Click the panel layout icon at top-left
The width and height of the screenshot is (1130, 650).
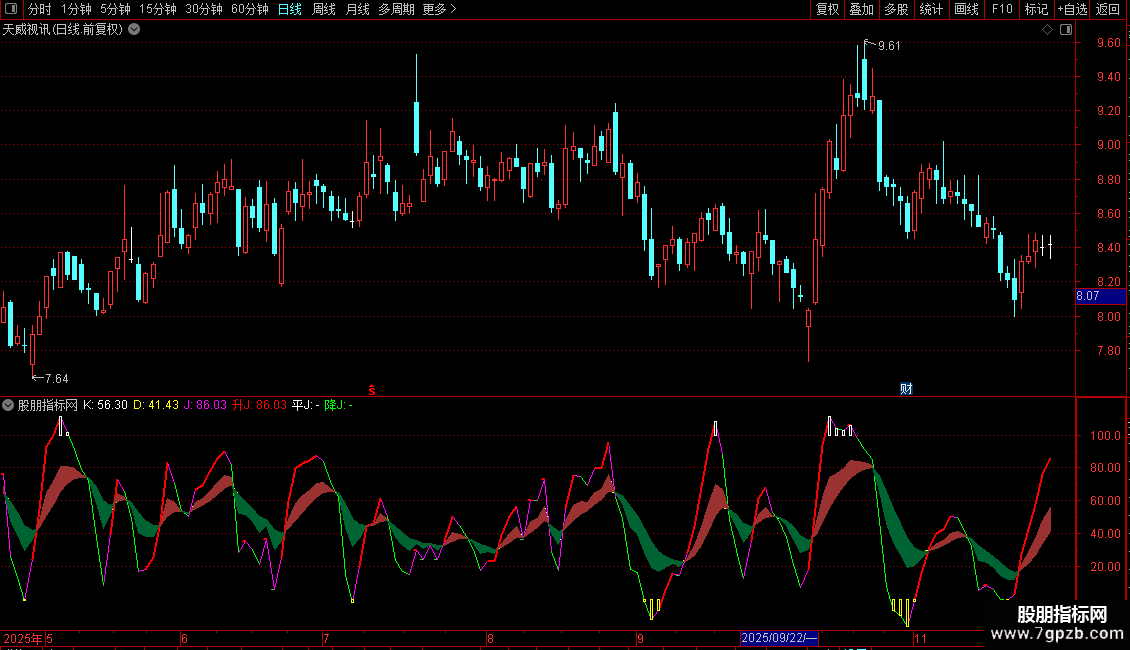pyautogui.click(x=11, y=9)
